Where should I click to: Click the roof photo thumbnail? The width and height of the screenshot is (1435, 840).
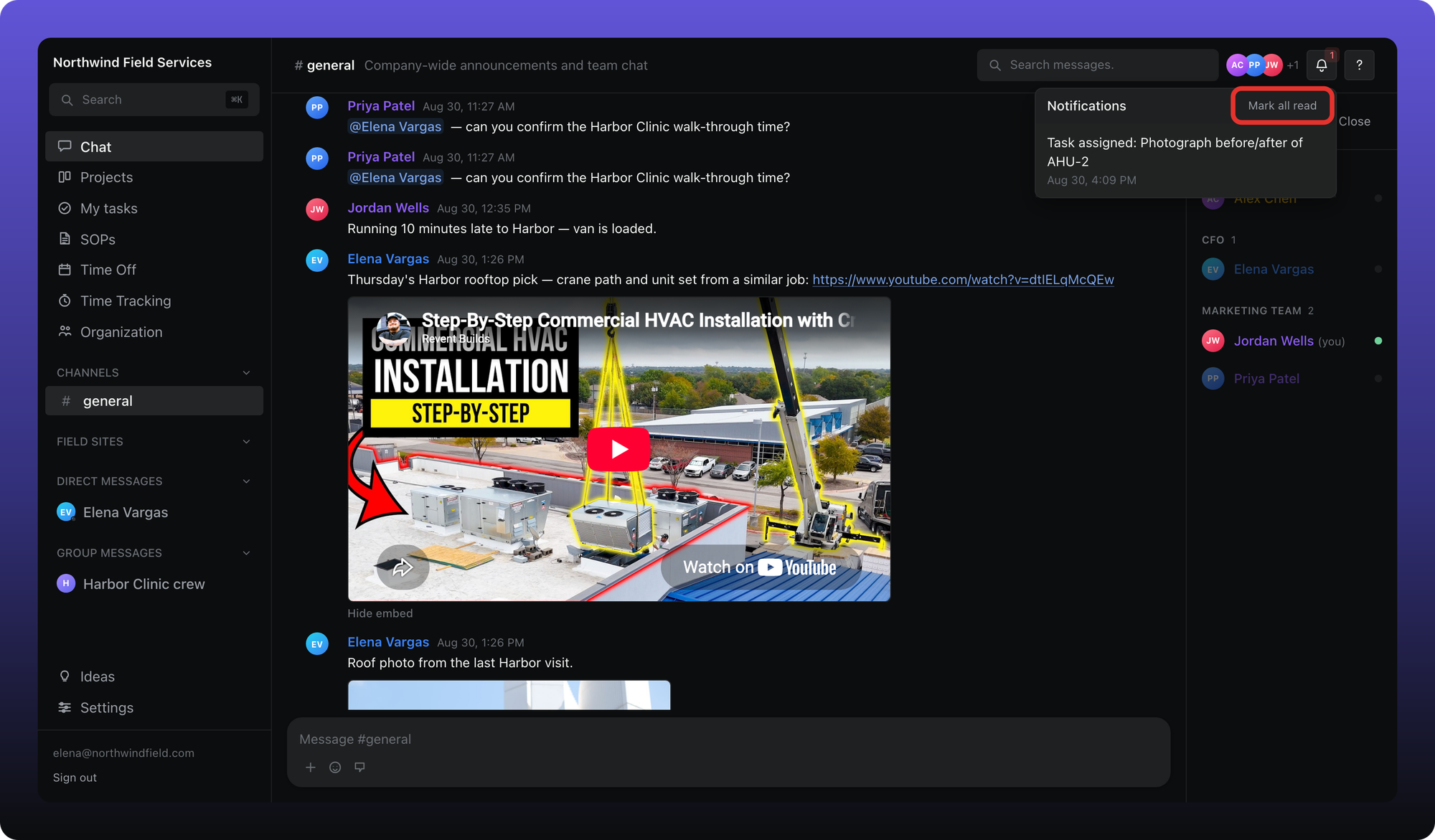pos(509,695)
